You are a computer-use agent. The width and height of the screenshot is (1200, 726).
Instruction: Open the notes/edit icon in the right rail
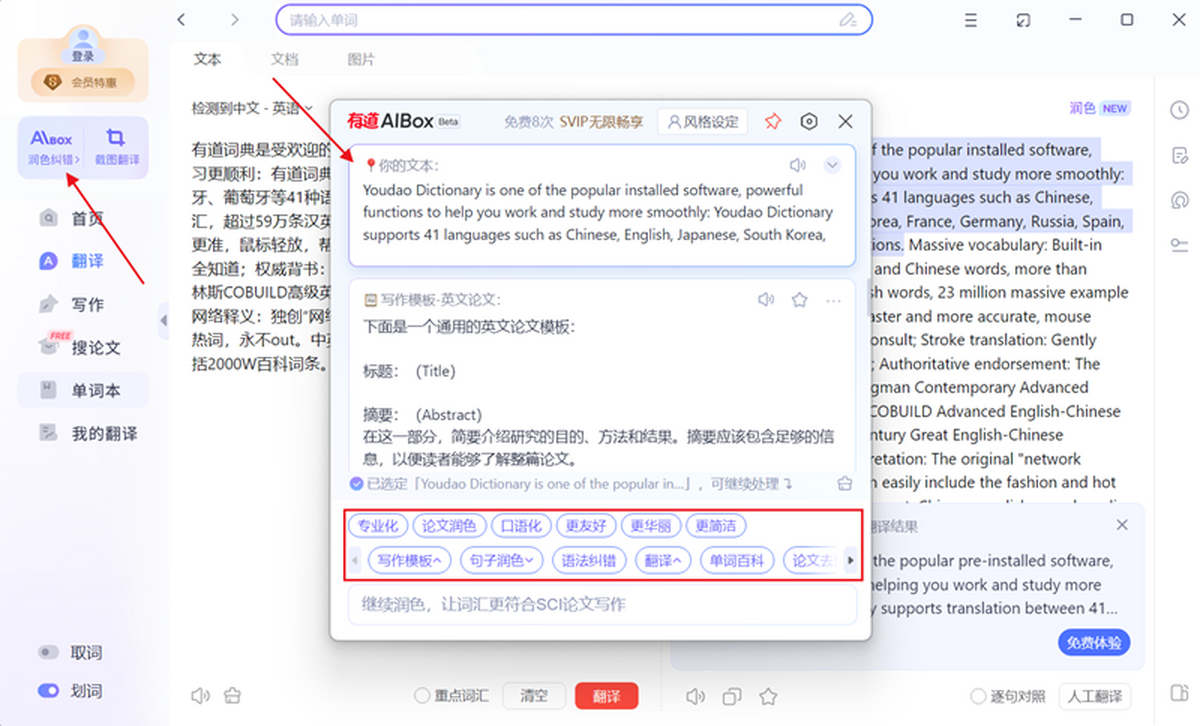1179,155
